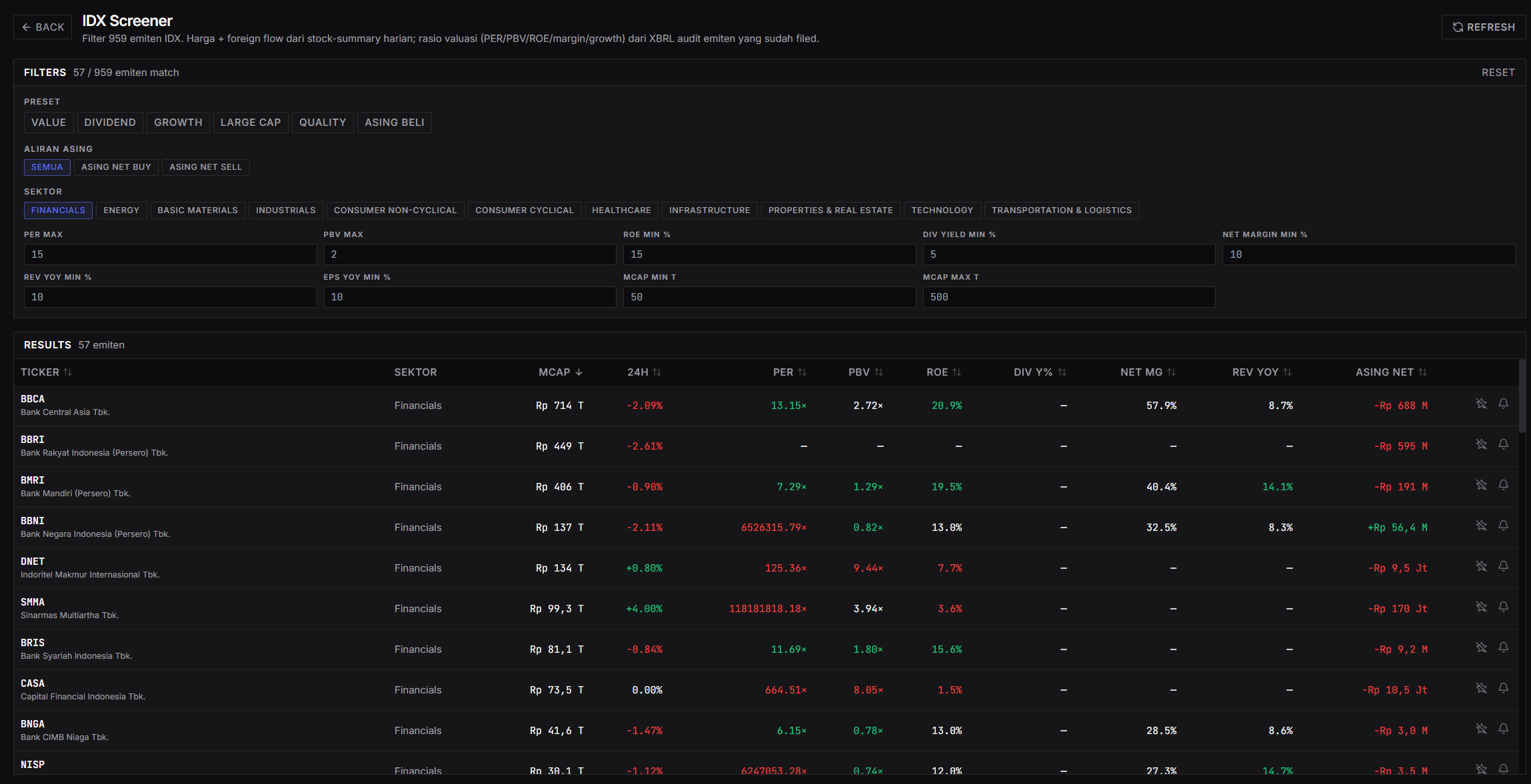Toggle the CONSUMER CYCLICAL sector filter
This screenshot has height=784, width=1531.
[x=524, y=210]
